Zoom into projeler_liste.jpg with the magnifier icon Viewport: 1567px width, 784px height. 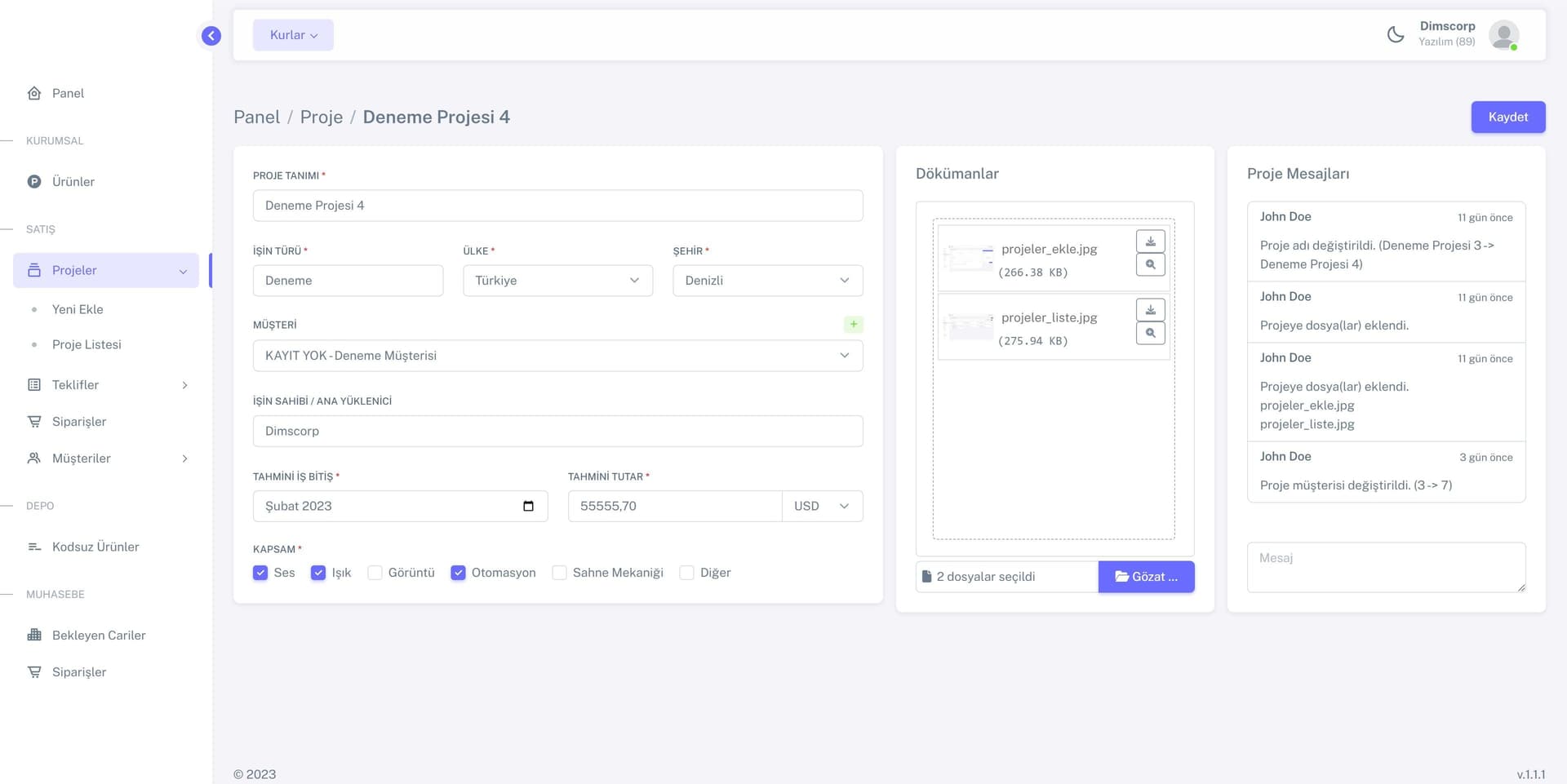pyautogui.click(x=1150, y=334)
